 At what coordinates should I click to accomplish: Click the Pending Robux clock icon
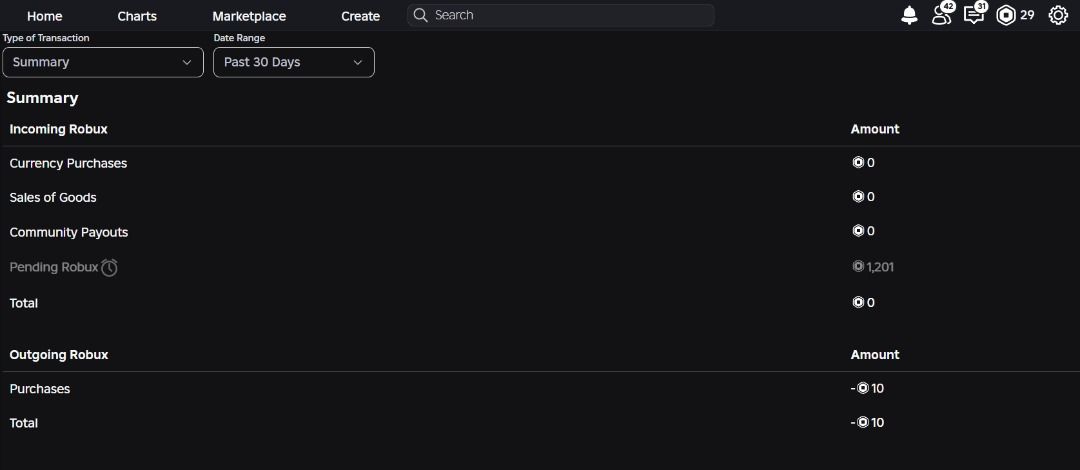tap(110, 267)
